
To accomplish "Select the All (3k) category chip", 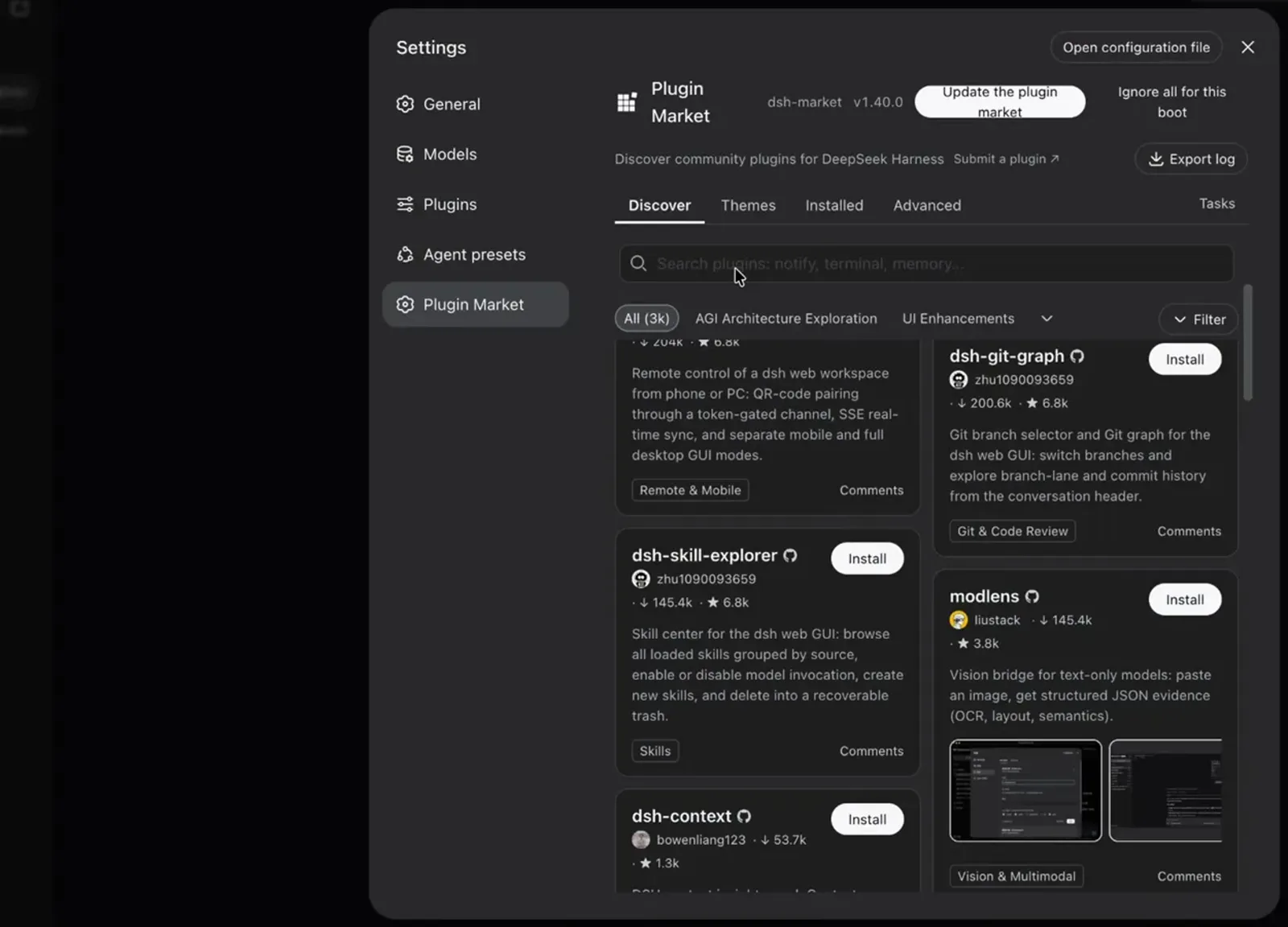I will coord(646,319).
